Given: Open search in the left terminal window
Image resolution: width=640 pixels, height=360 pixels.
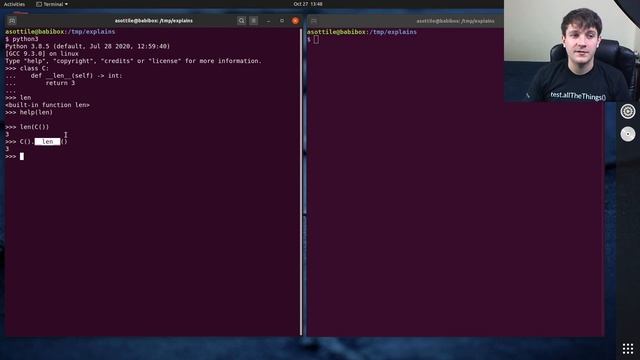Looking at the screenshot, I should click(x=242, y=20).
